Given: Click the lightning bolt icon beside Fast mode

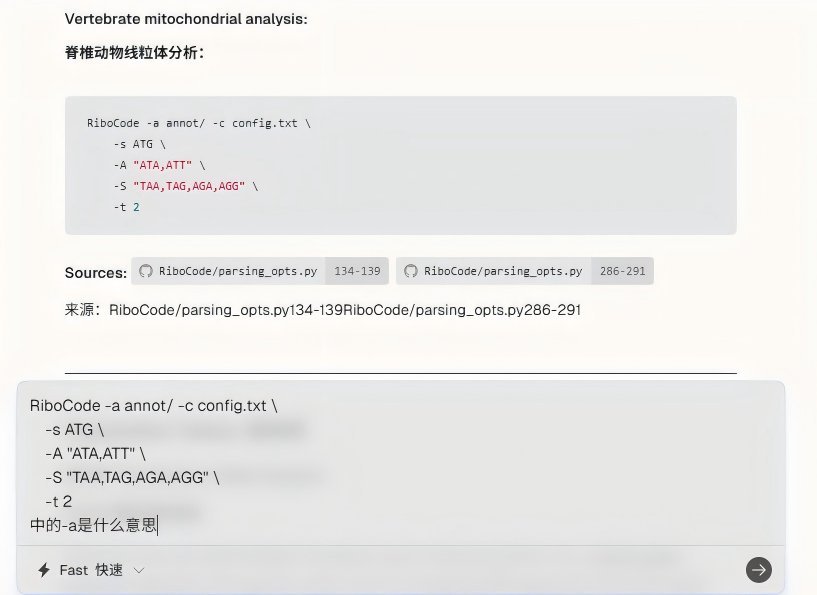Looking at the screenshot, I should 42,570.
